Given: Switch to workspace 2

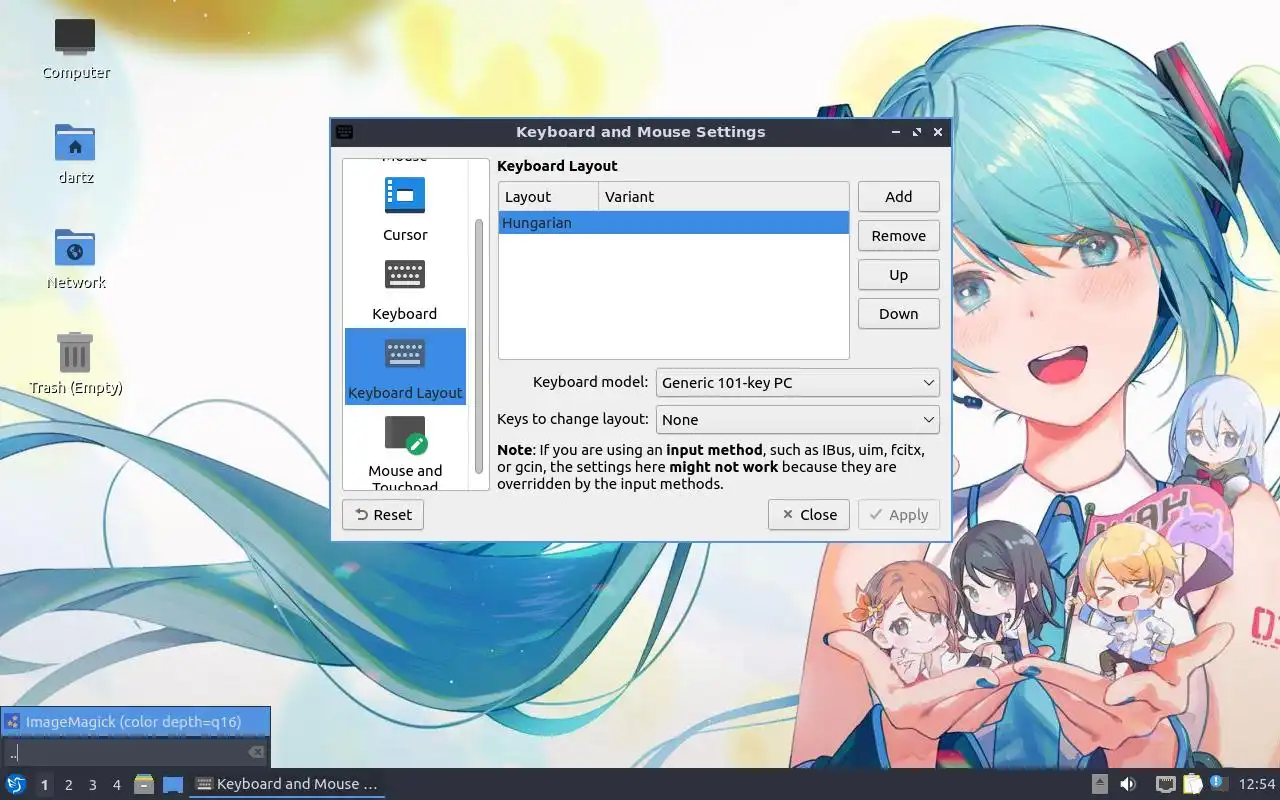Looking at the screenshot, I should 69,785.
